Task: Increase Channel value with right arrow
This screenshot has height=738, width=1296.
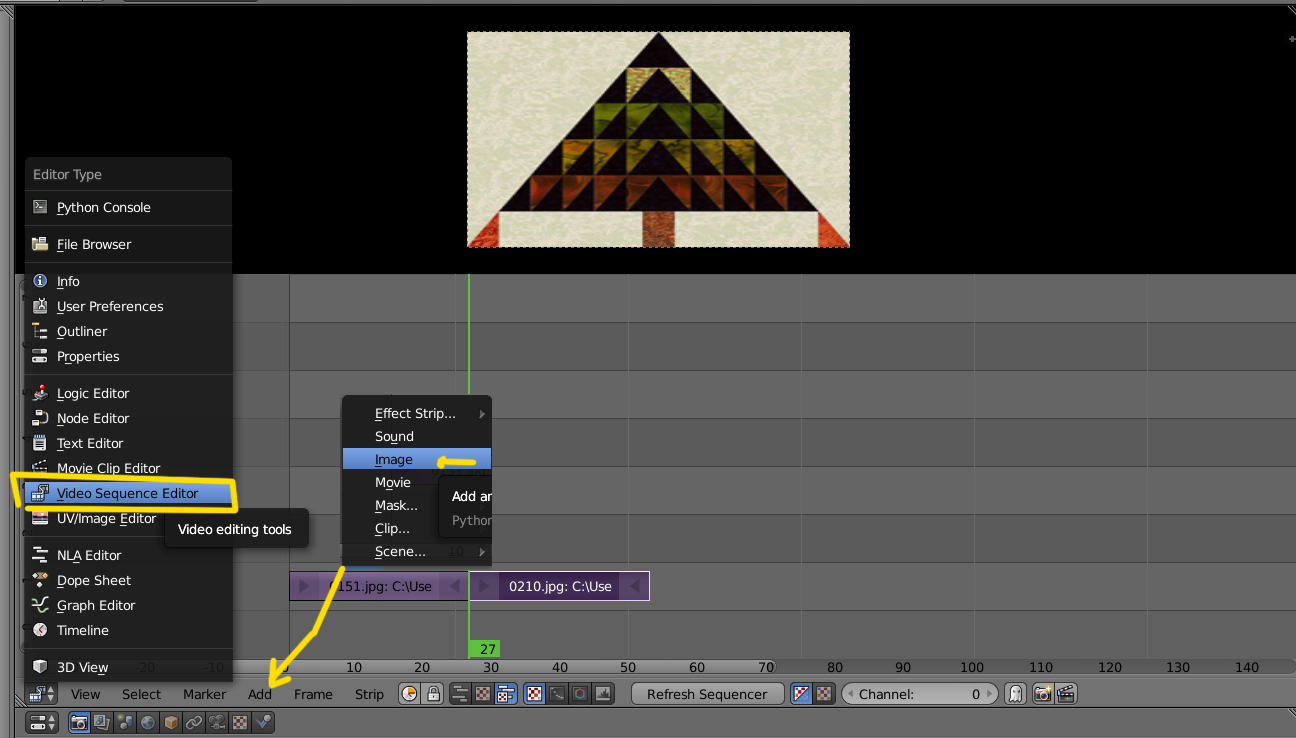Action: [989, 694]
